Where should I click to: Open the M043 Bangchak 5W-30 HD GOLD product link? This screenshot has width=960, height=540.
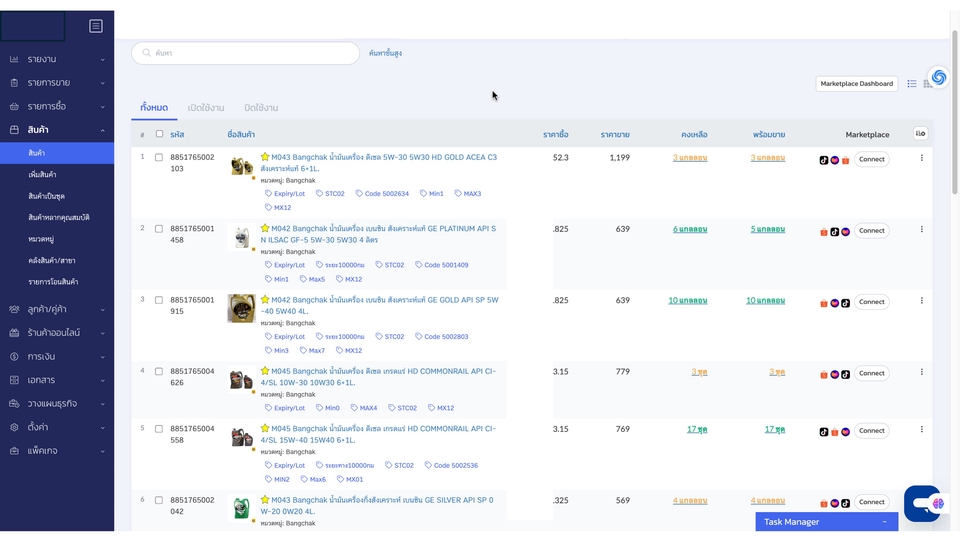tap(379, 163)
